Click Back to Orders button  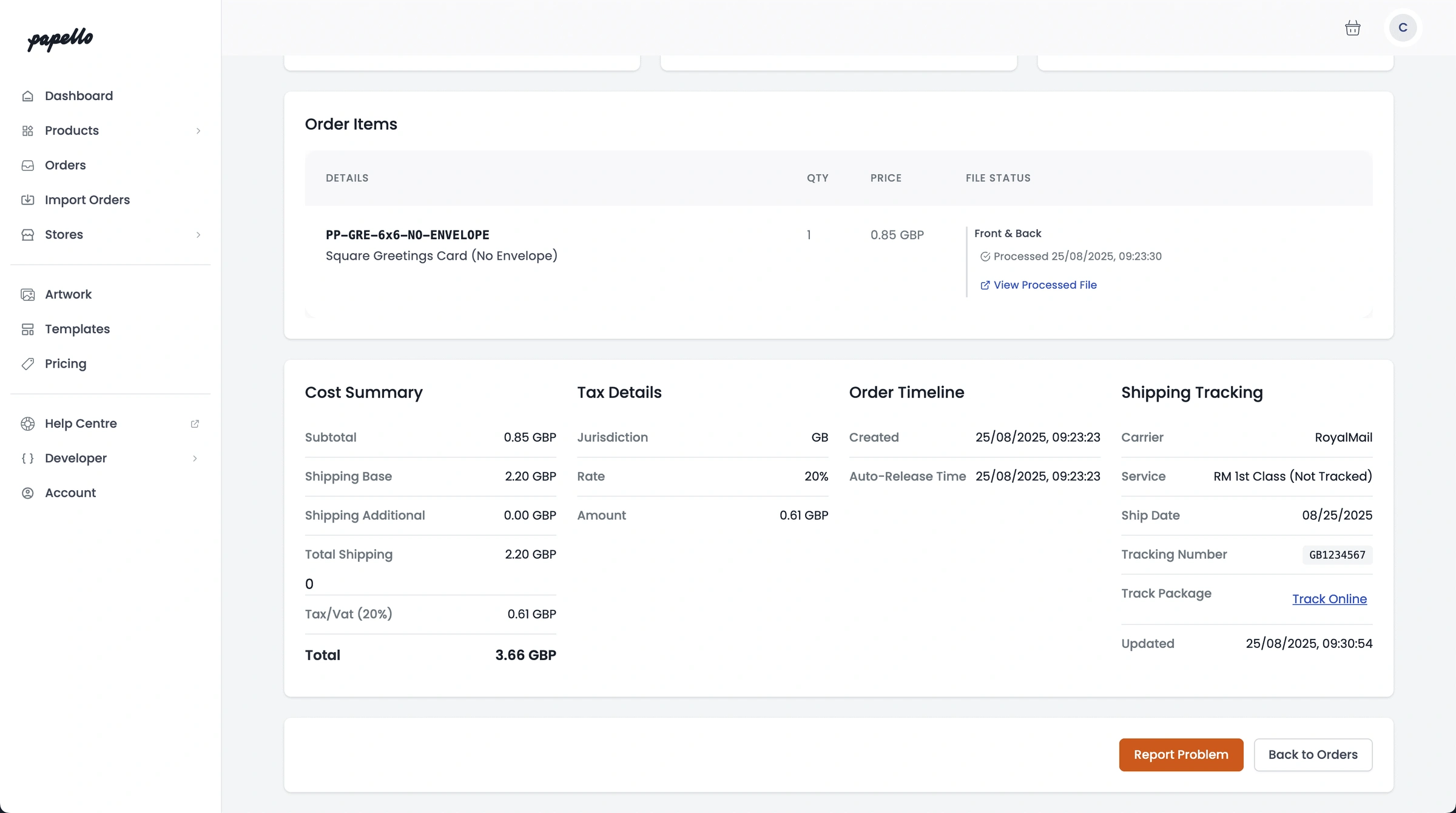pyautogui.click(x=1313, y=754)
